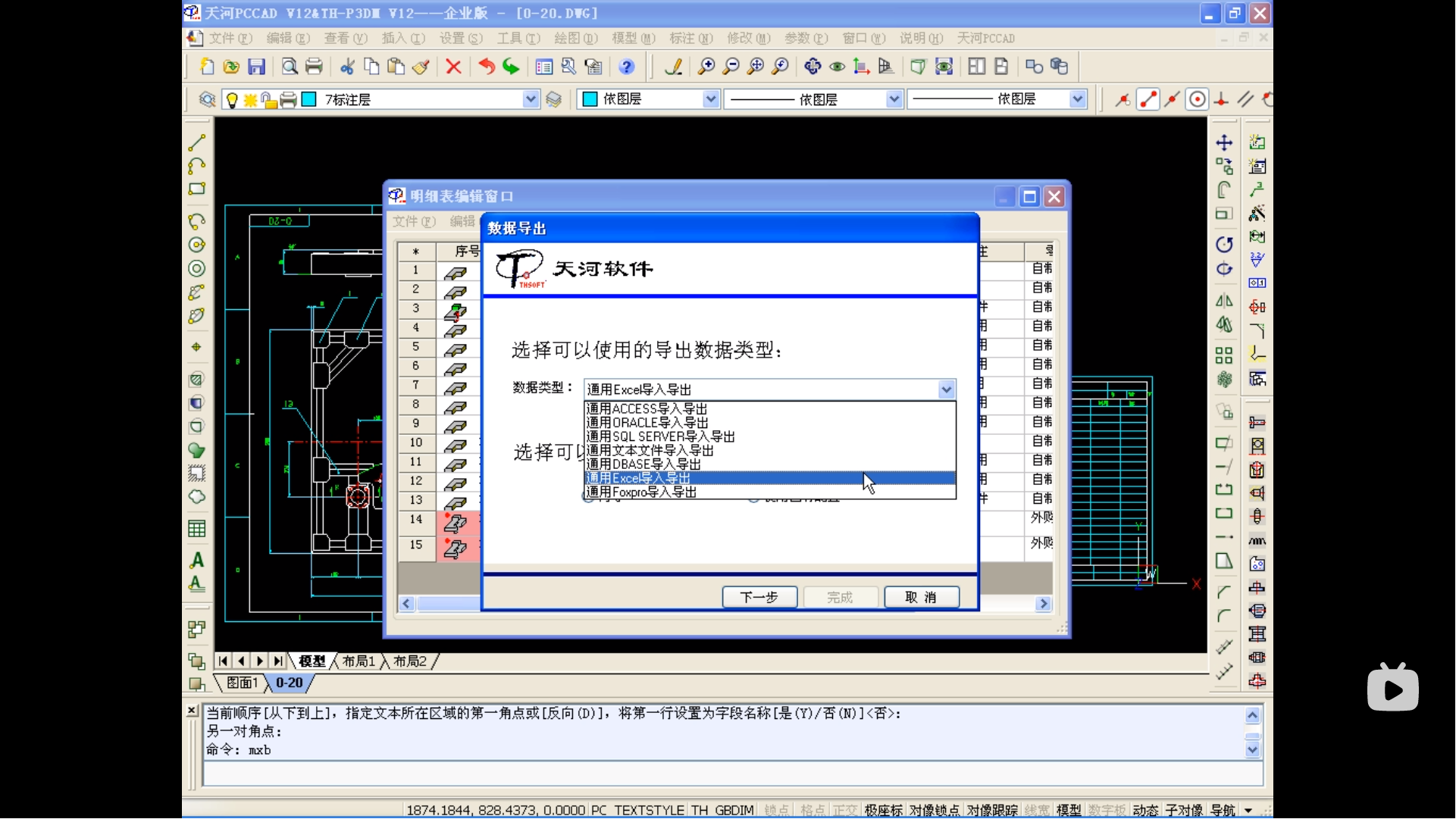Click the Zoom Out magnifier icon
Viewport: 1456px width, 819px height.
coord(731,67)
